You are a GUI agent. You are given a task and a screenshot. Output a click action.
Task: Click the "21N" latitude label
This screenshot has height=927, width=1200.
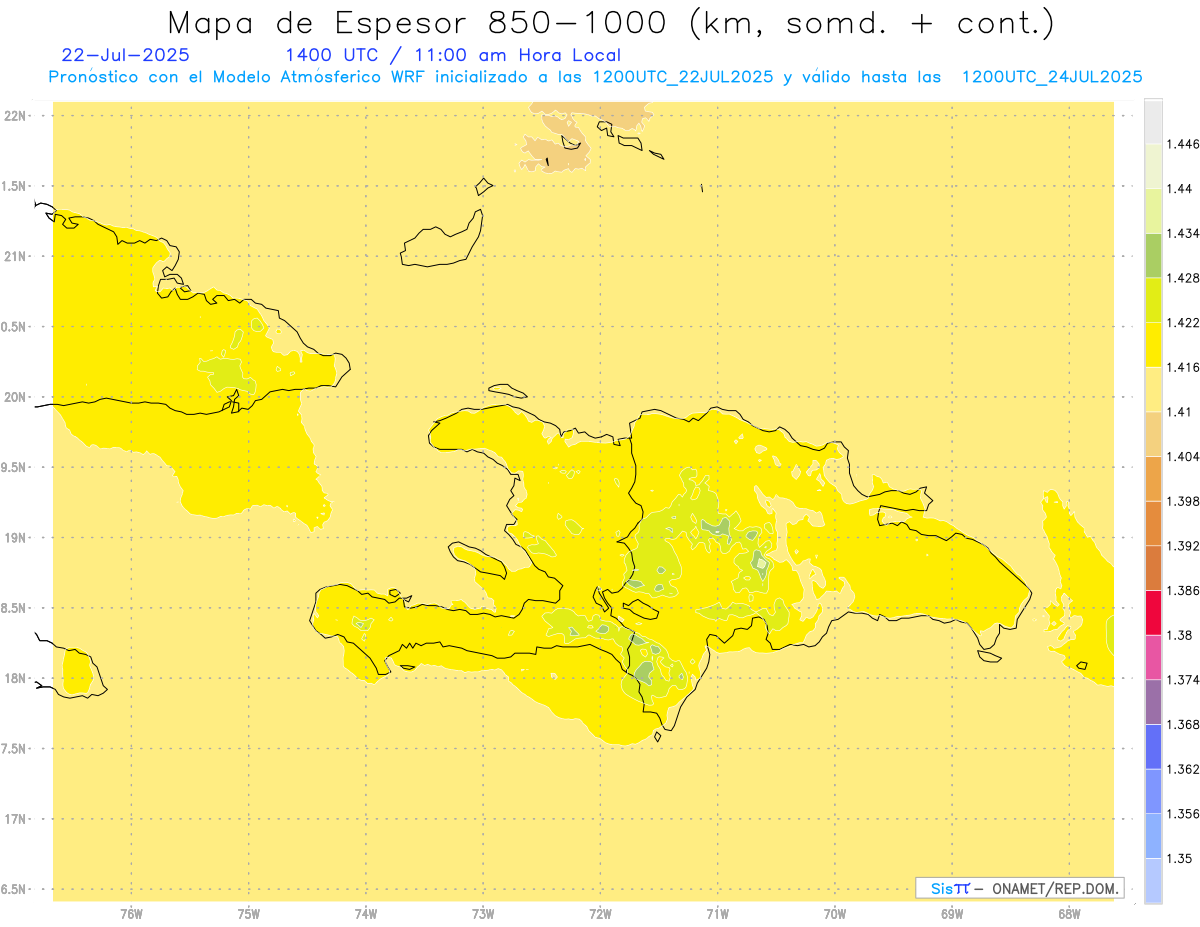click(x=15, y=256)
